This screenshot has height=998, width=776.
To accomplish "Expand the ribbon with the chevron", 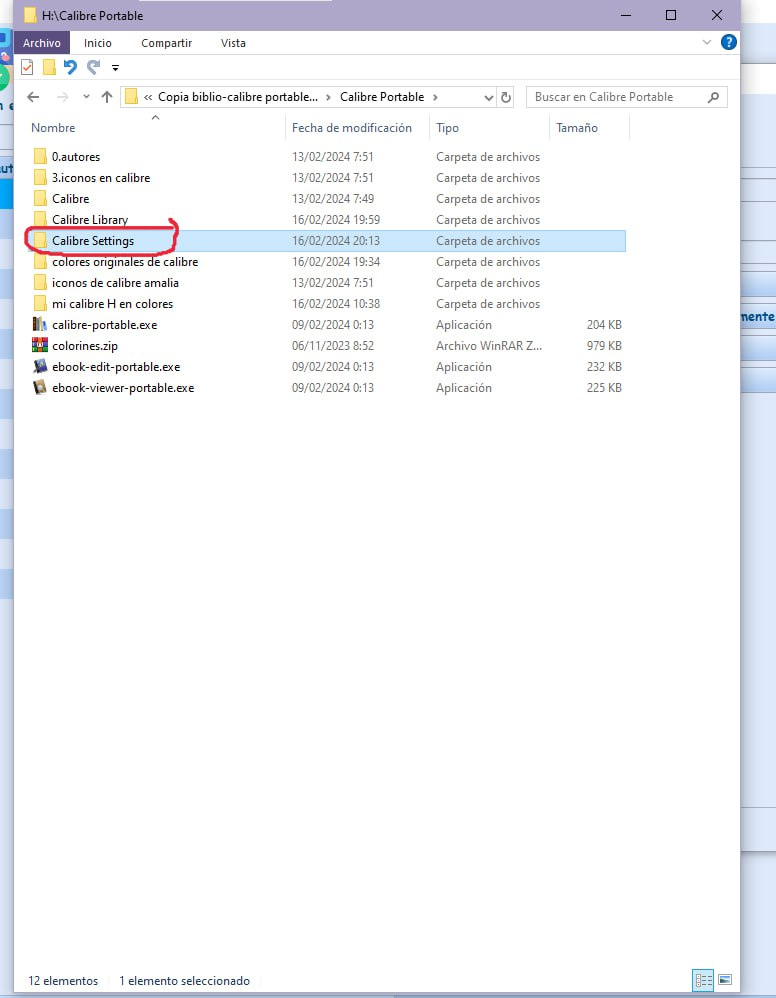I will click(x=707, y=43).
